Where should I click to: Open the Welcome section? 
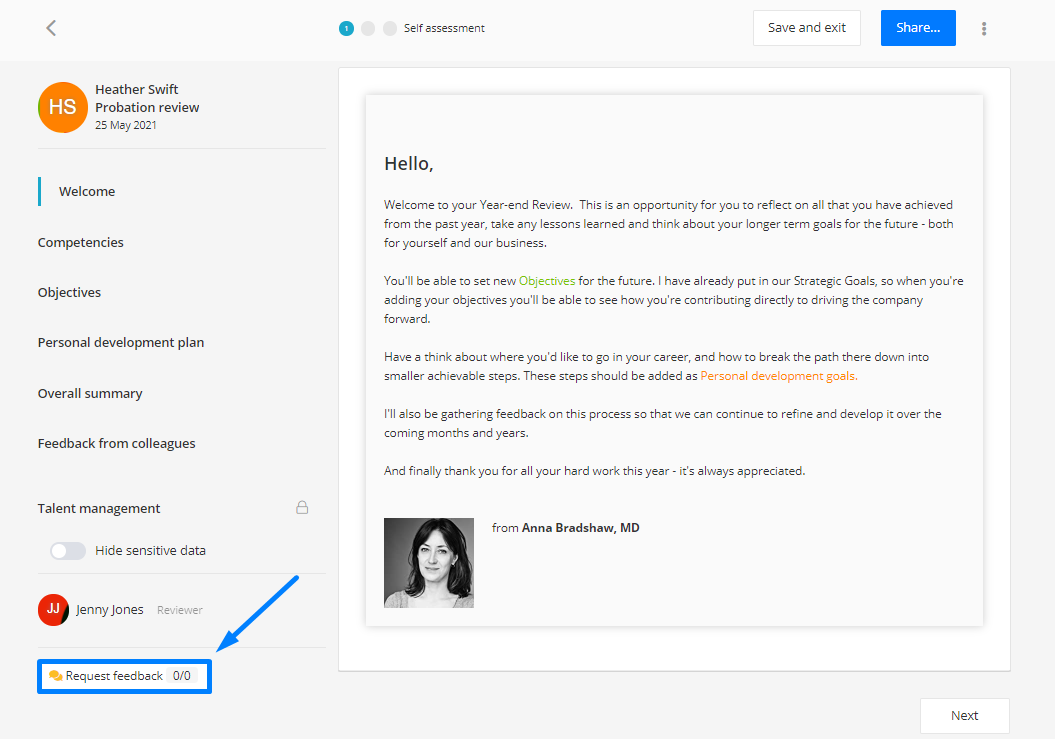coord(87,191)
